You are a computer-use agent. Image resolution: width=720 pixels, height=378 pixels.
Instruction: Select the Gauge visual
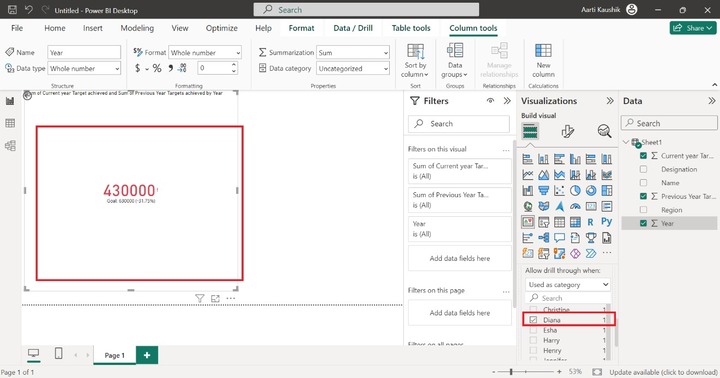coord(575,206)
